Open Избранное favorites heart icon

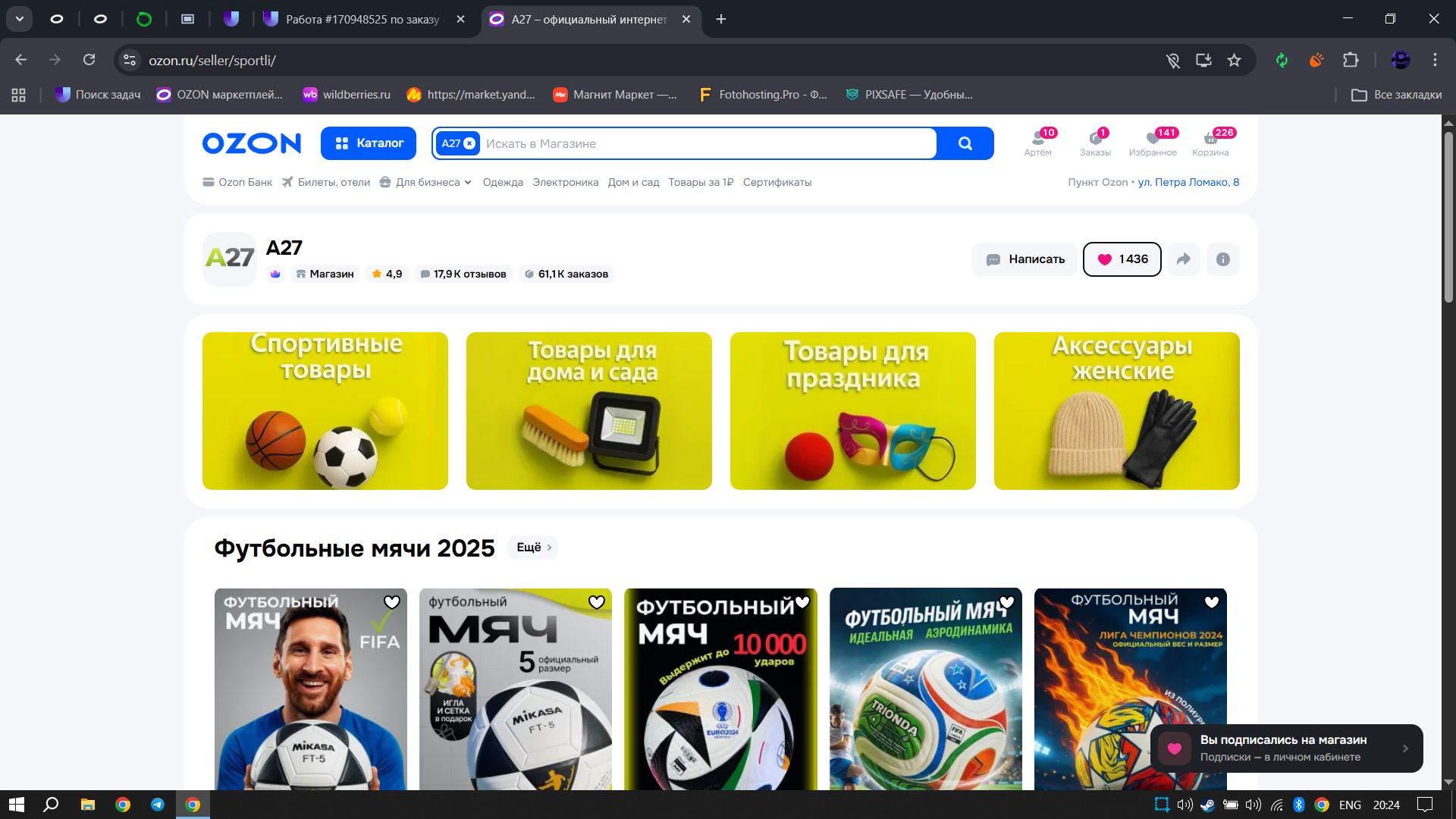click(1153, 142)
